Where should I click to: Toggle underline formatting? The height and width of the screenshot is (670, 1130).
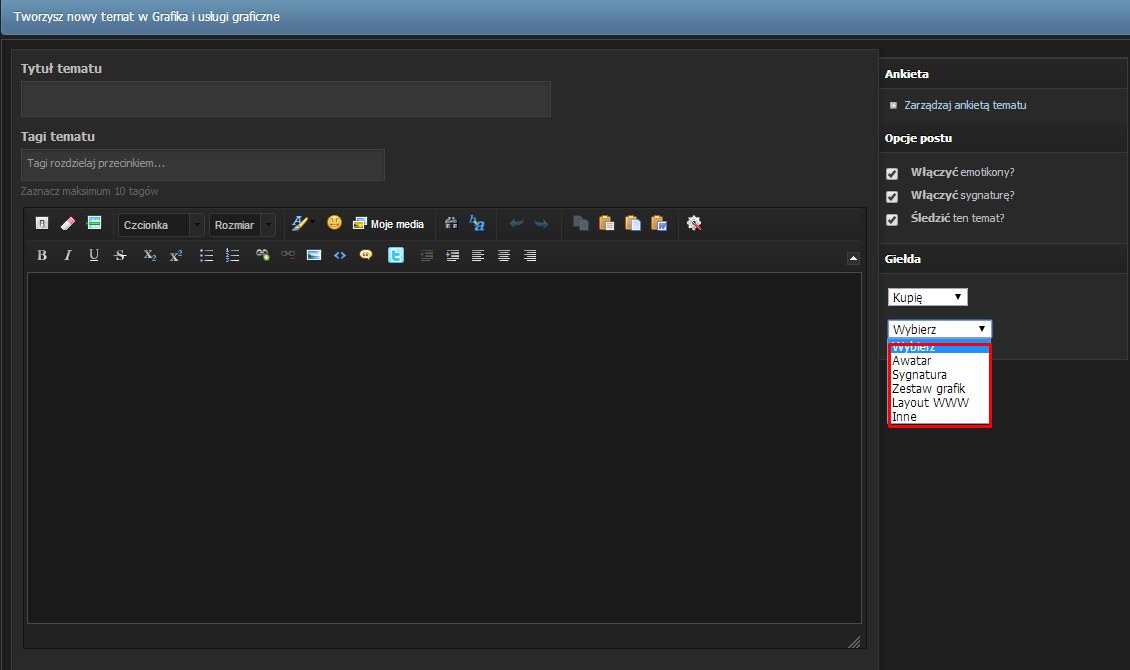(94, 255)
